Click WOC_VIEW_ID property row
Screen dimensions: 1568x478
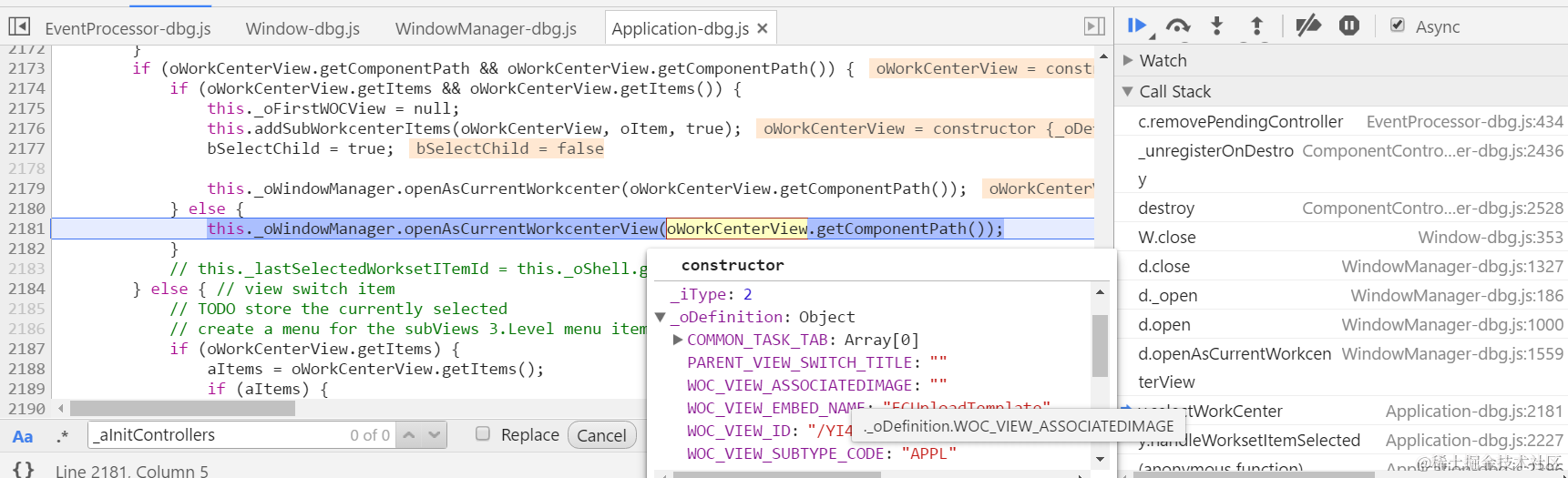click(769, 431)
